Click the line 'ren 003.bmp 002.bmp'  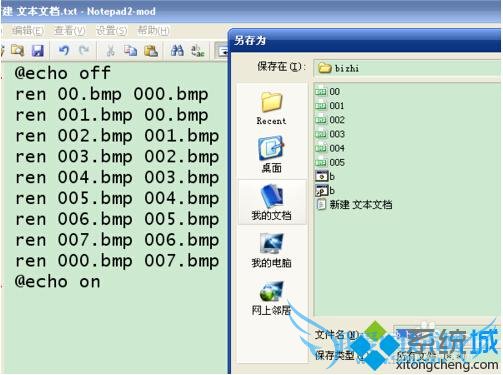pyautogui.click(x=117, y=157)
